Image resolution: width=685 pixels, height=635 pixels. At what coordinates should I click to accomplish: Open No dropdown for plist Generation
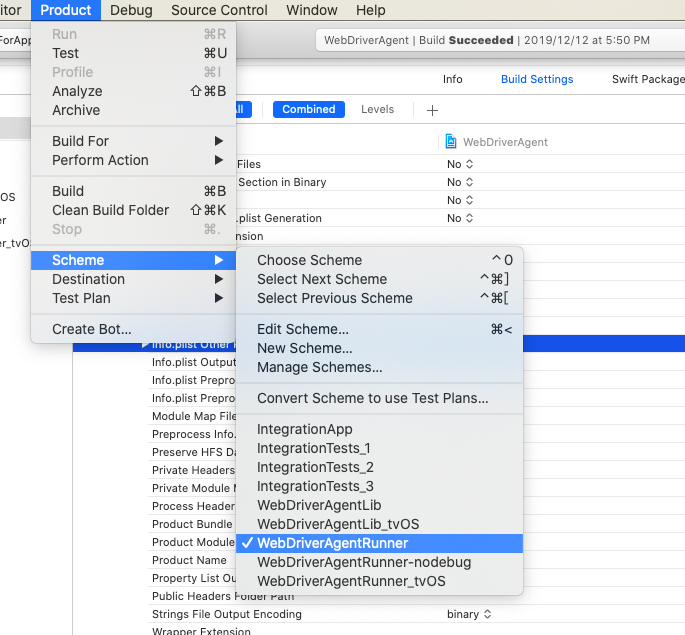(x=460, y=218)
